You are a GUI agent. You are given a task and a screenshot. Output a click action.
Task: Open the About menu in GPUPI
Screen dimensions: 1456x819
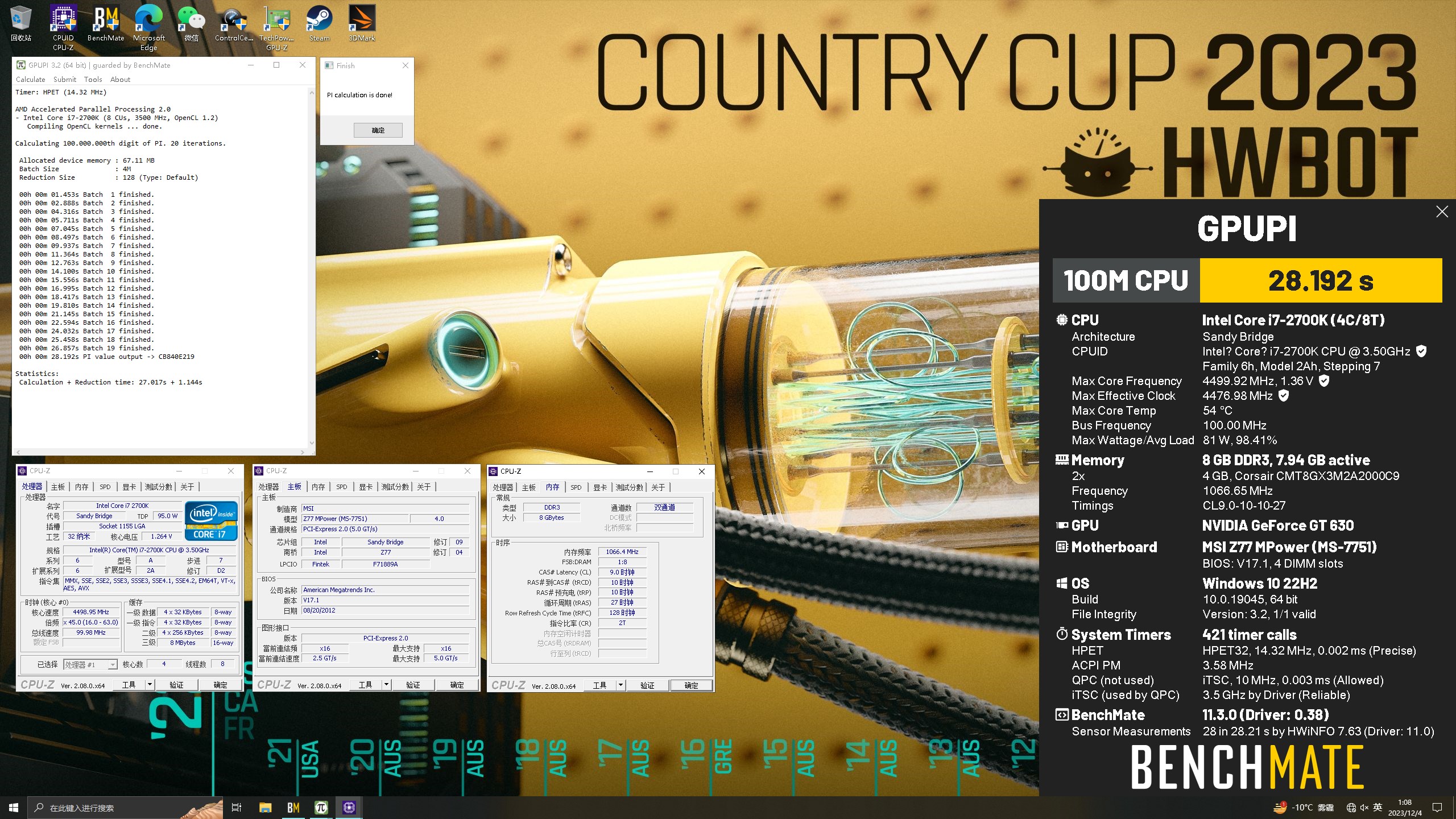pyautogui.click(x=120, y=80)
